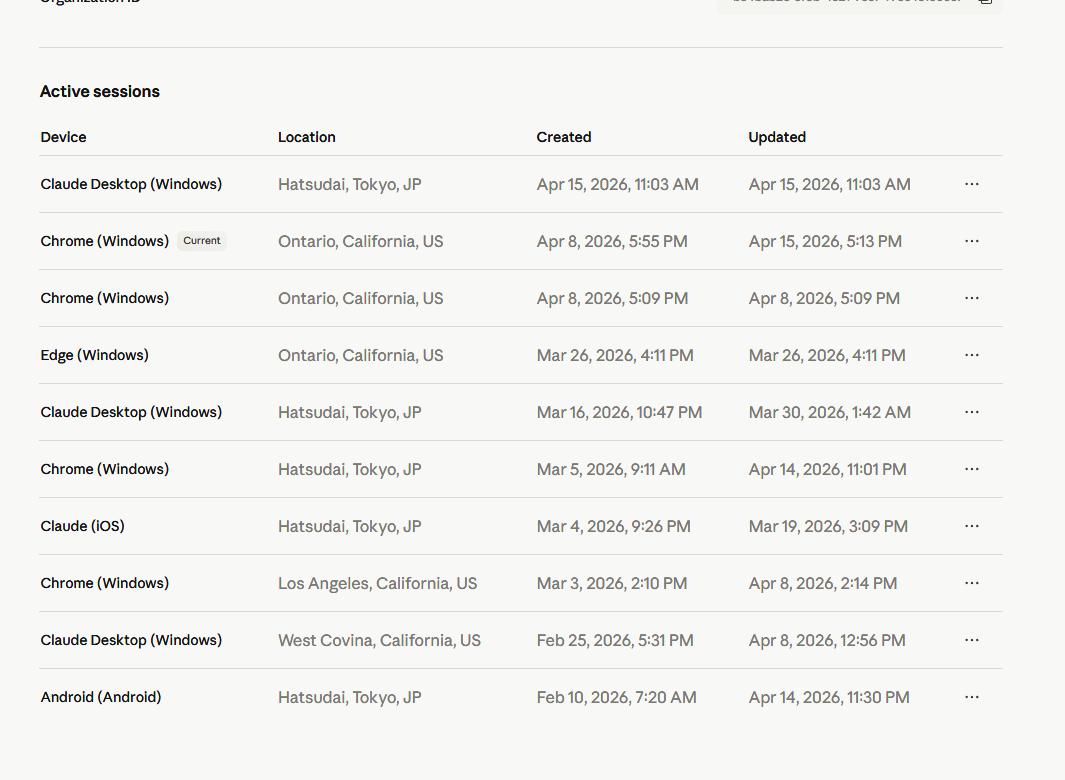Open options for Chrome session created 5:09 PM
This screenshot has width=1065, height=780.
(x=972, y=298)
